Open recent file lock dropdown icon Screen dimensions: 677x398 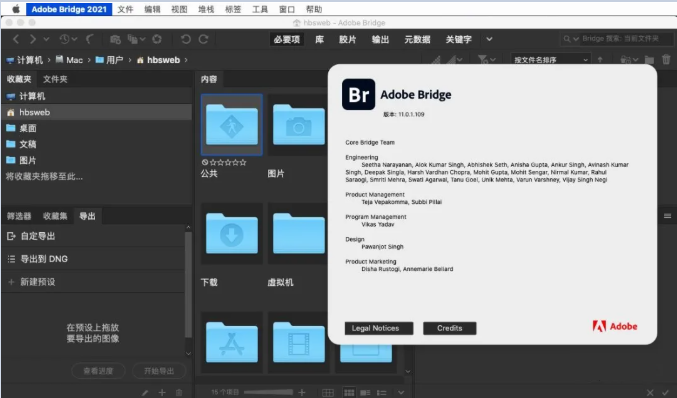pos(629,60)
